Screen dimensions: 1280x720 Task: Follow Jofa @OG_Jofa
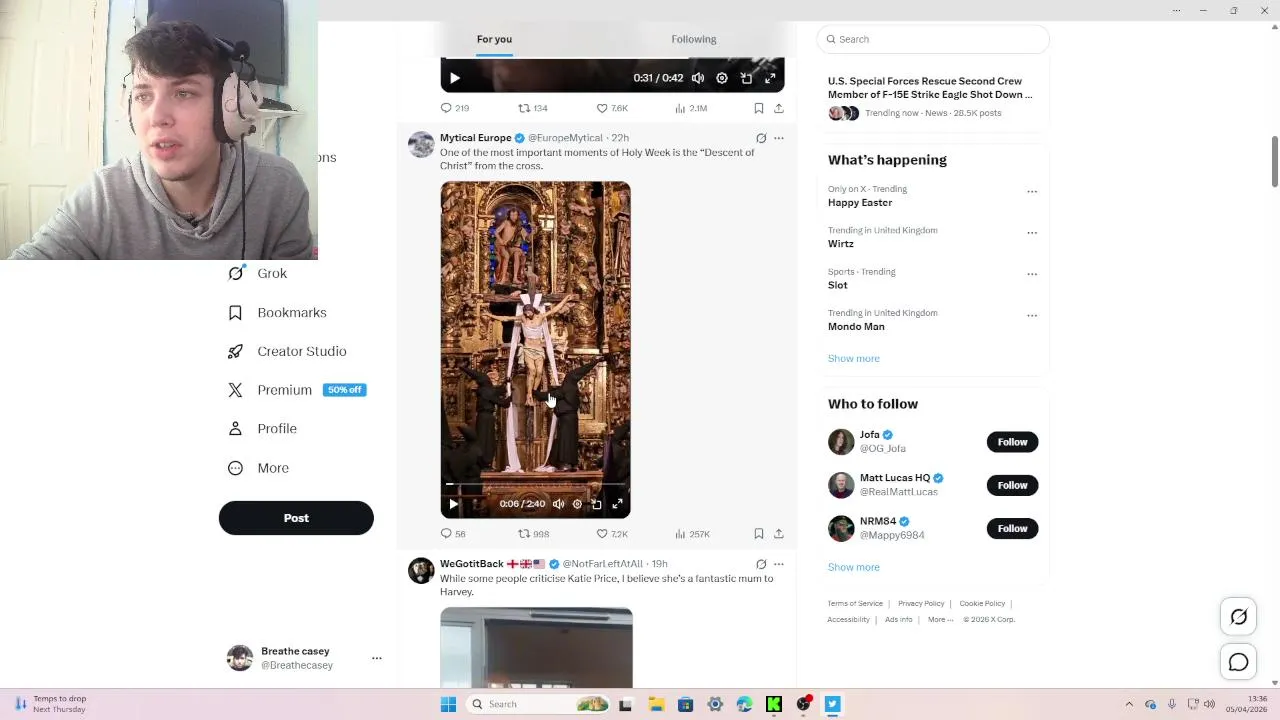click(x=1012, y=442)
